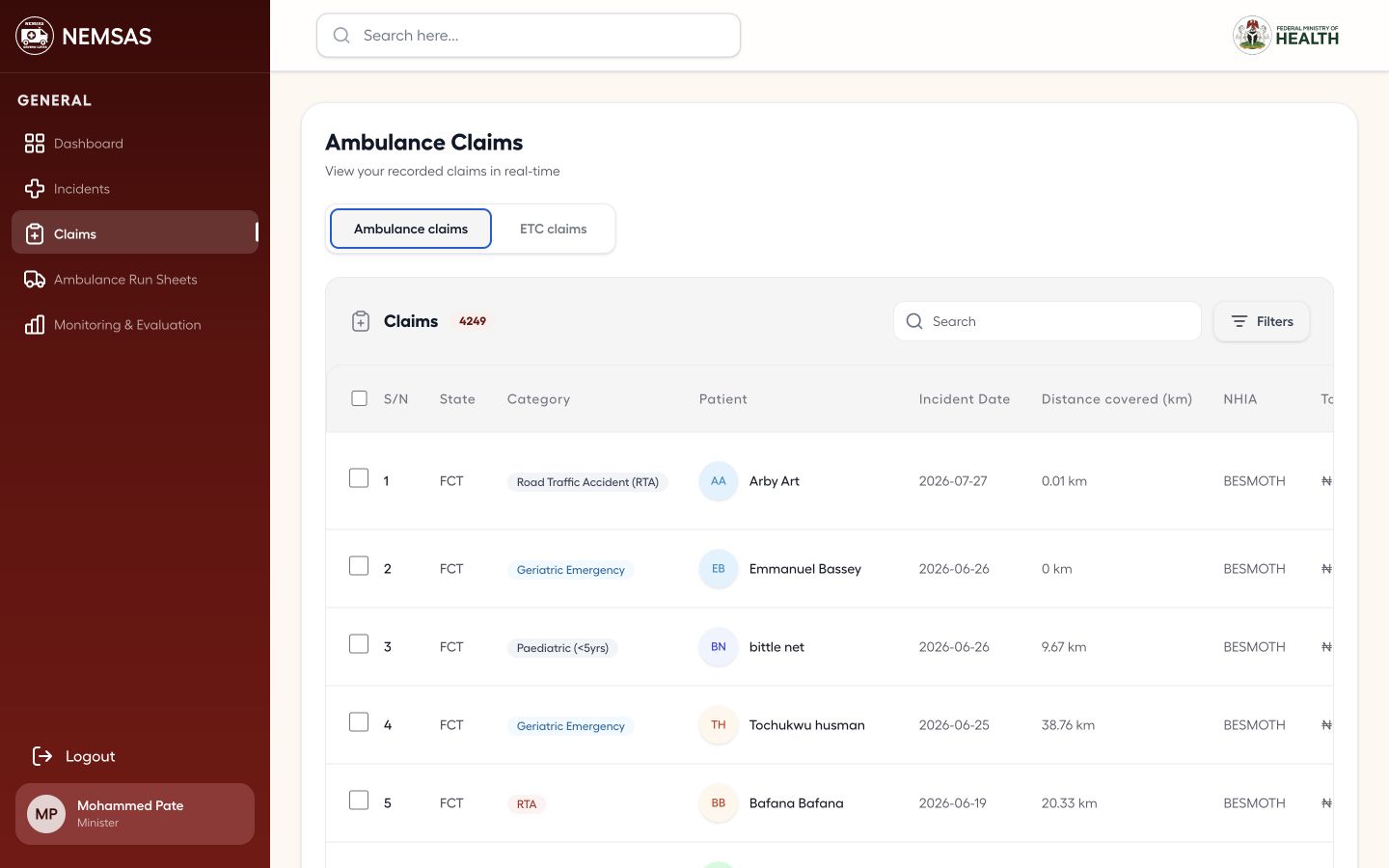Click the TH avatar for Tochukwu husman
This screenshot has width=1389, height=868.
(719, 725)
